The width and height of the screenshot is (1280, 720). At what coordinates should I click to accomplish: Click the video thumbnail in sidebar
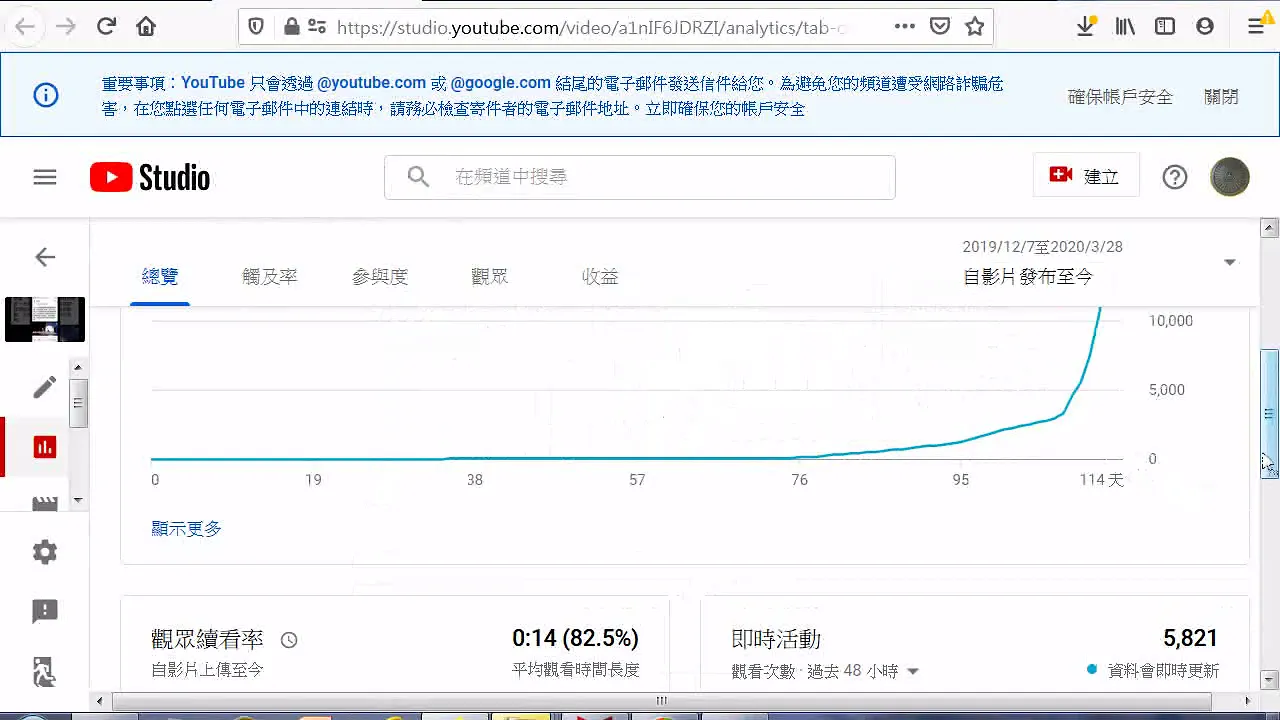click(45, 319)
